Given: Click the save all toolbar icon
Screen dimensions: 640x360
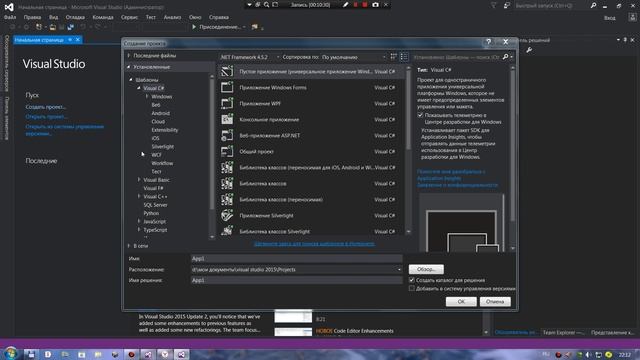Looking at the screenshot, I should click(x=70, y=27).
